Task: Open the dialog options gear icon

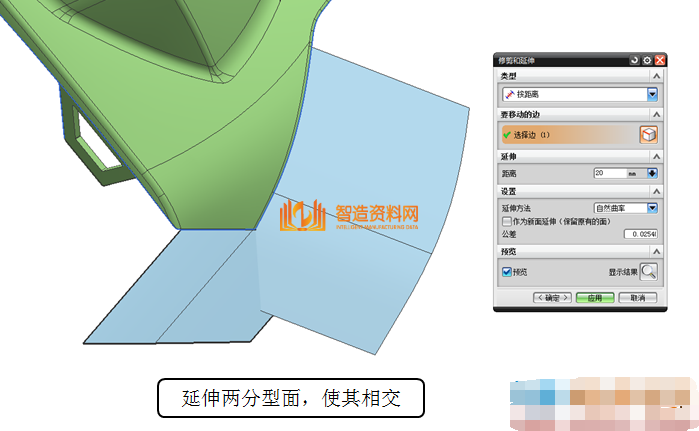Action: [647, 60]
